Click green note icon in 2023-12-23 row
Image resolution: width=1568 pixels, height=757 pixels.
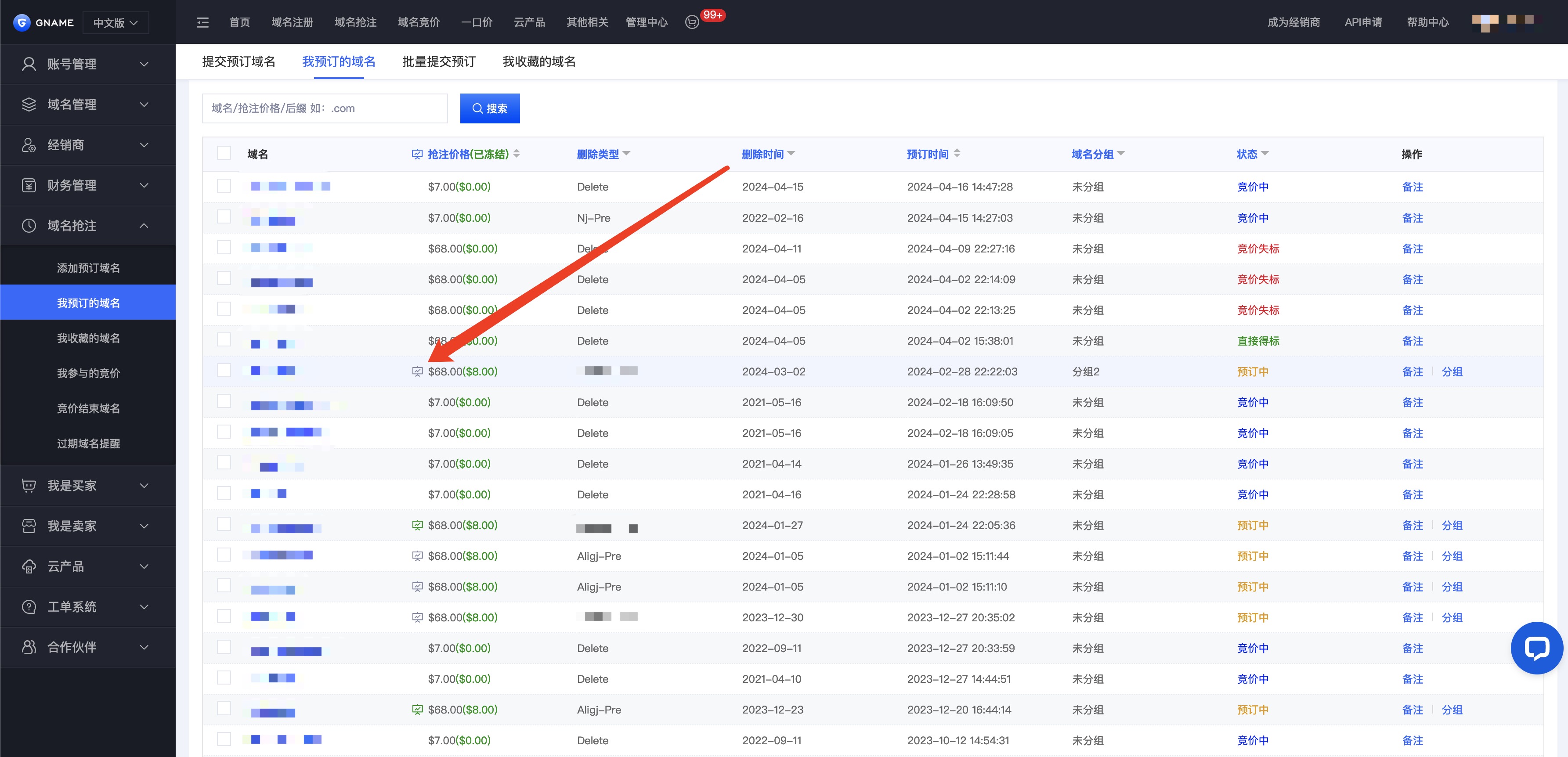point(417,710)
